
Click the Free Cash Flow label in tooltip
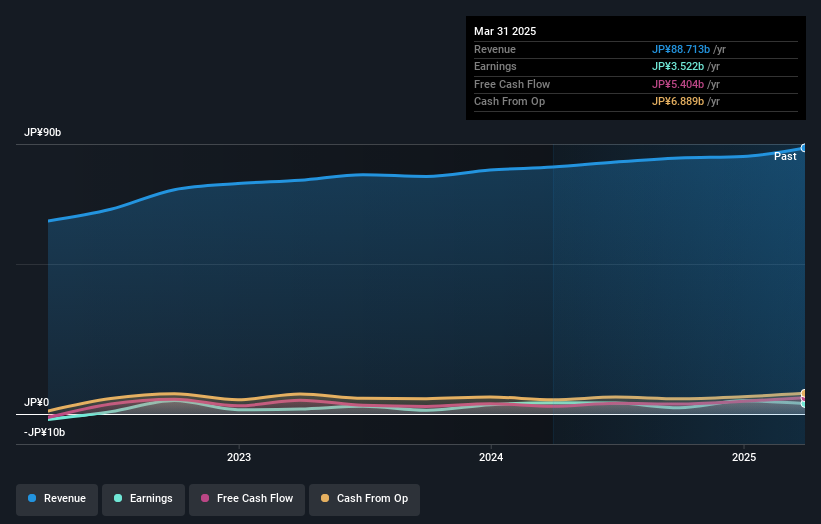[x=512, y=84]
